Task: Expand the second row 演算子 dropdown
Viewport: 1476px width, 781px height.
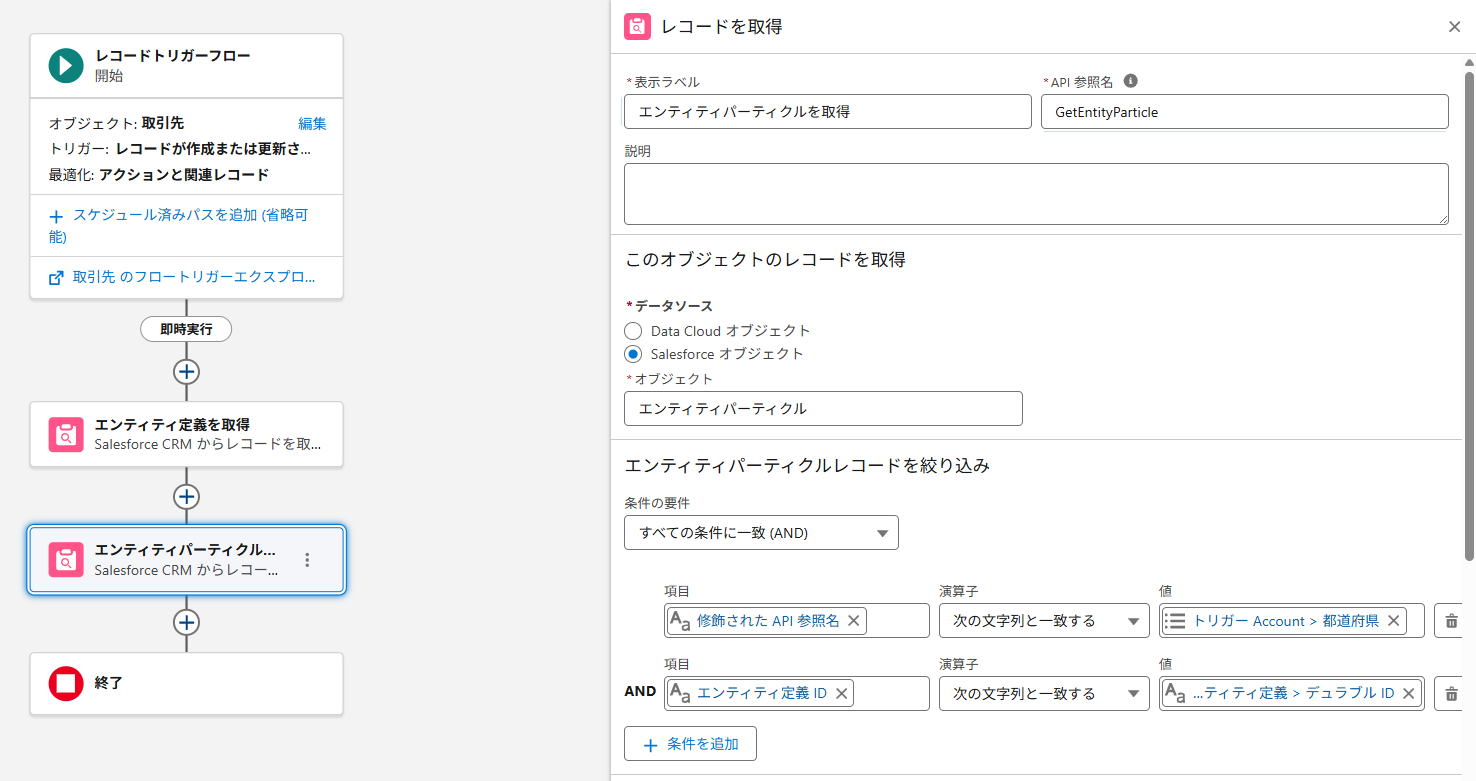Action: pyautogui.click(x=1044, y=693)
